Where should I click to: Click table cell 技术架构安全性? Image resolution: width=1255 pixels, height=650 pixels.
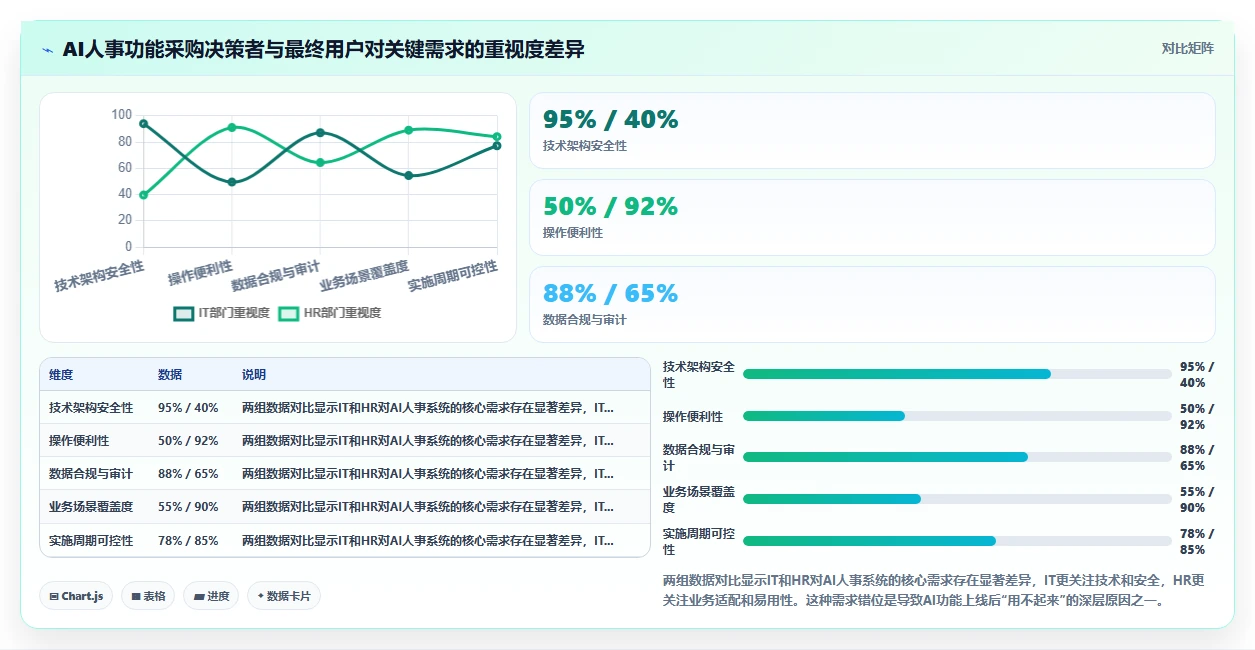click(91, 408)
